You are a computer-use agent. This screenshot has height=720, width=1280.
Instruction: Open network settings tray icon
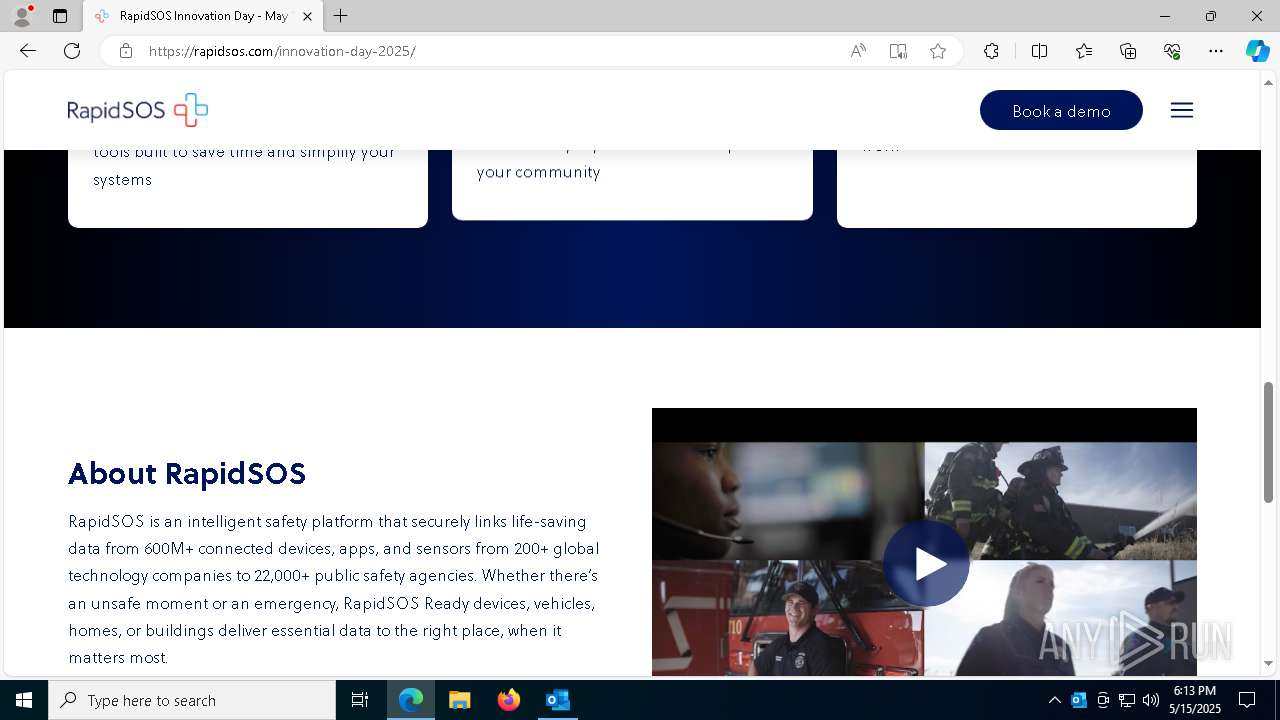(x=1127, y=700)
